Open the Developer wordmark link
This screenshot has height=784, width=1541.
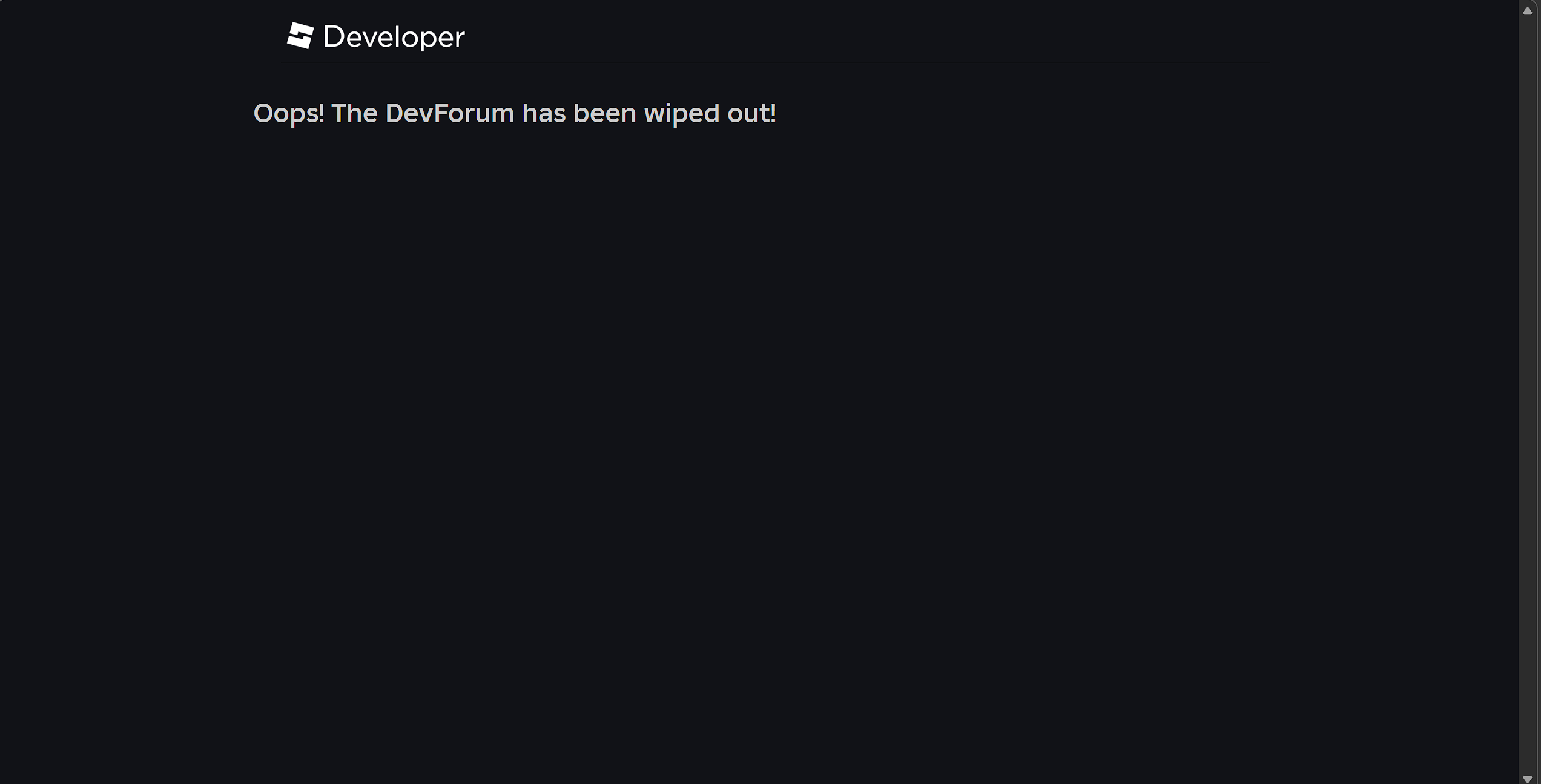tap(394, 37)
